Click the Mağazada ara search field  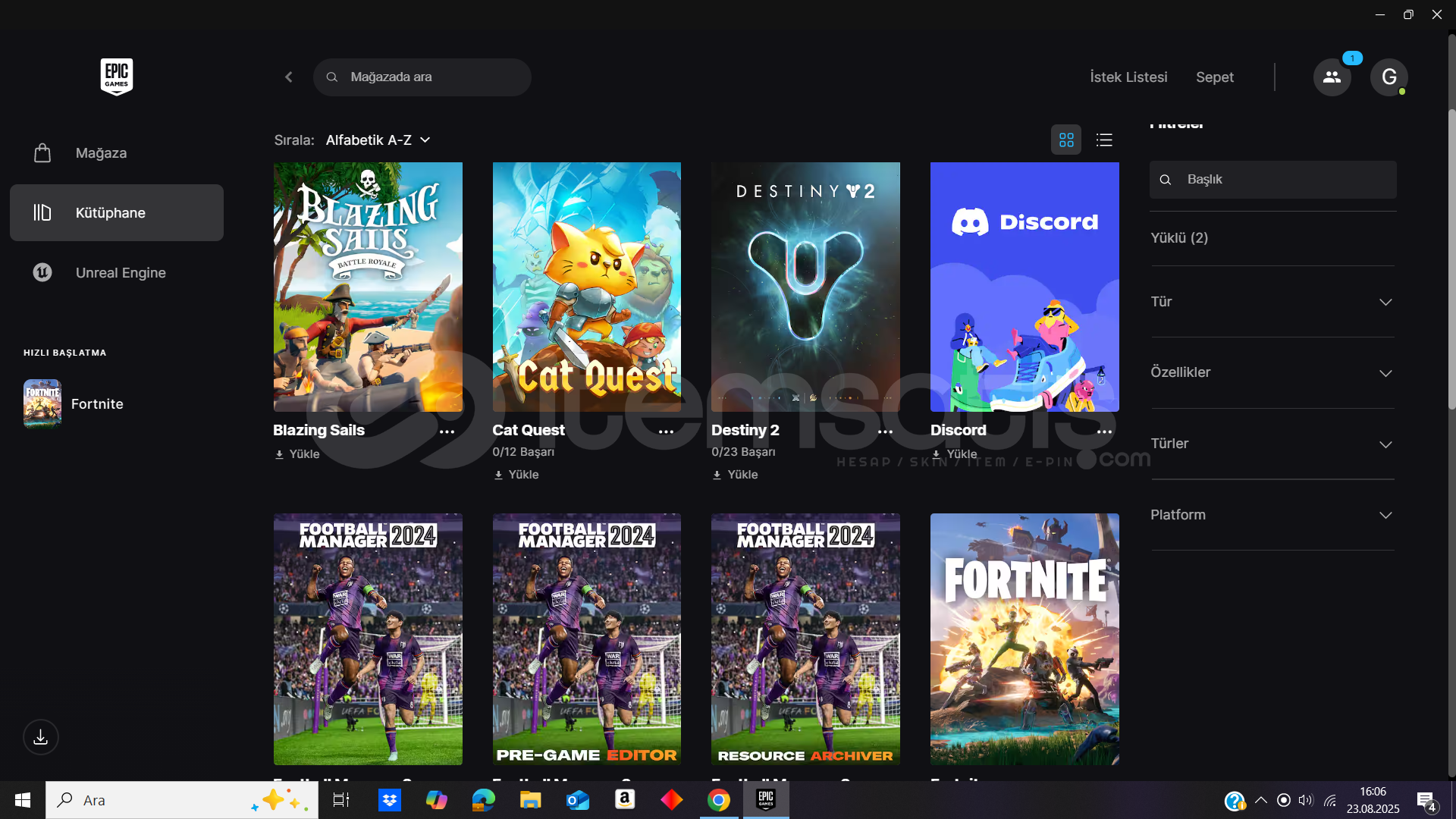(422, 77)
